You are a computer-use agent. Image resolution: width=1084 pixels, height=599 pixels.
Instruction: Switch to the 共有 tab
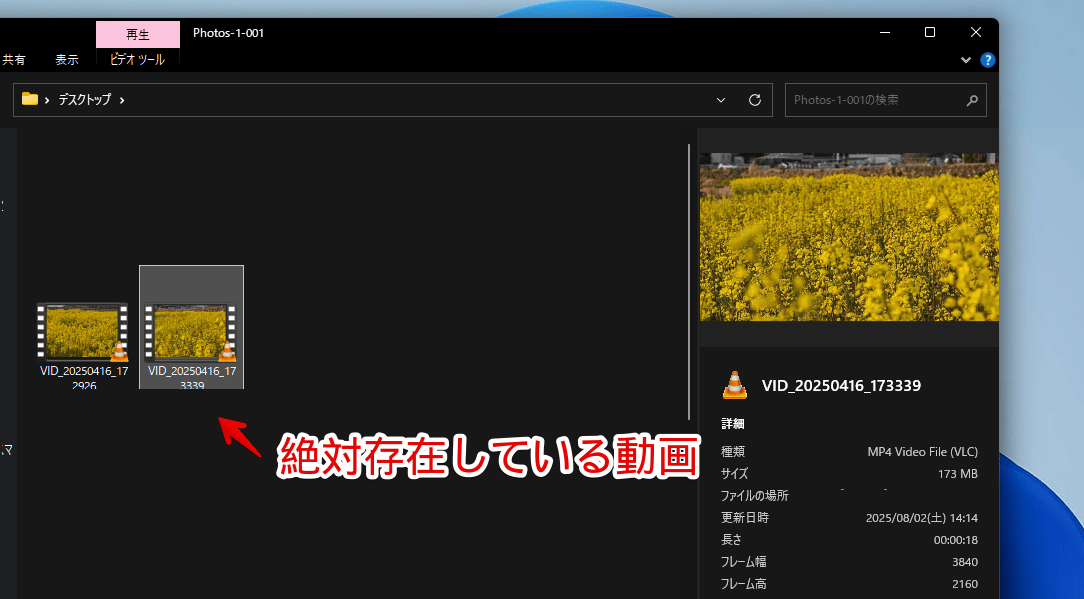pyautogui.click(x=14, y=60)
